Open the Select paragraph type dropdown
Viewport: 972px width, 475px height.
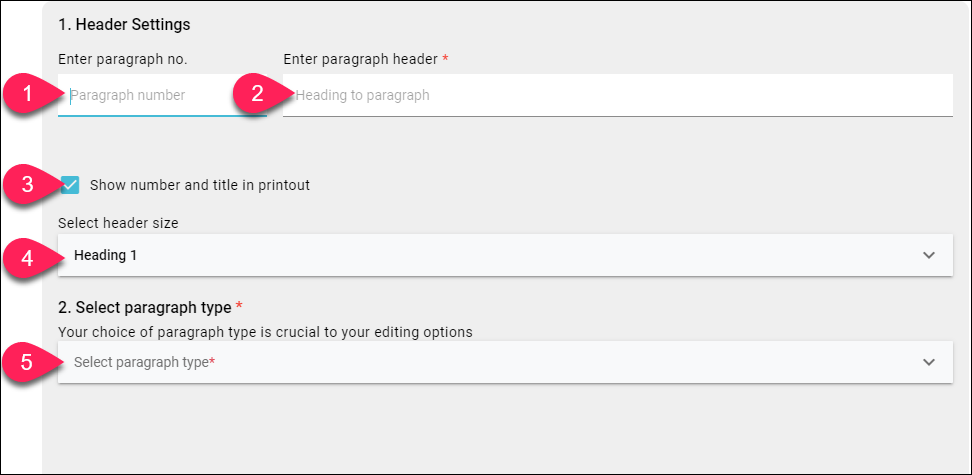[x=505, y=362]
